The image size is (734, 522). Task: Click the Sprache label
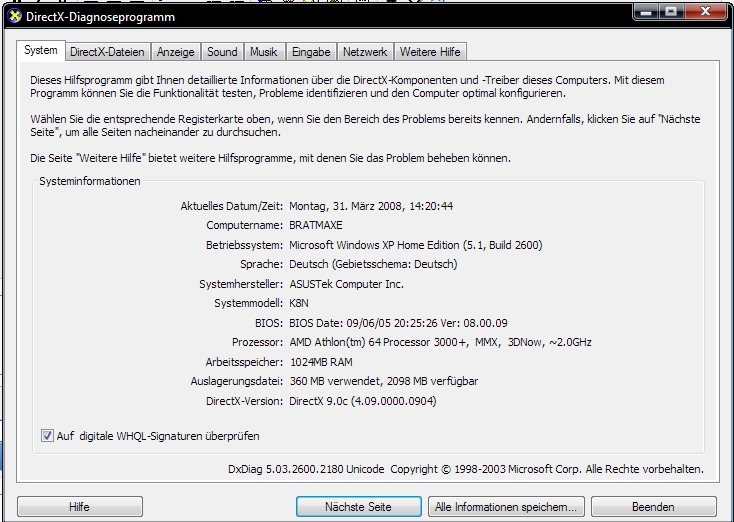point(261,265)
